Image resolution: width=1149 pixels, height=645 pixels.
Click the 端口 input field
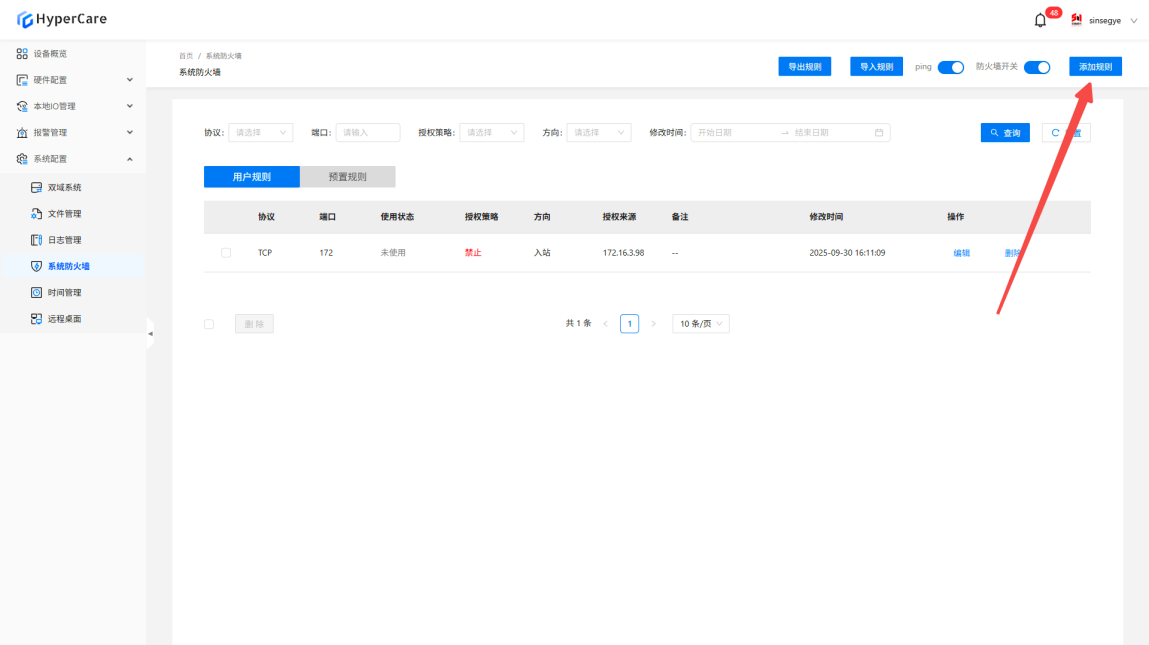367,132
